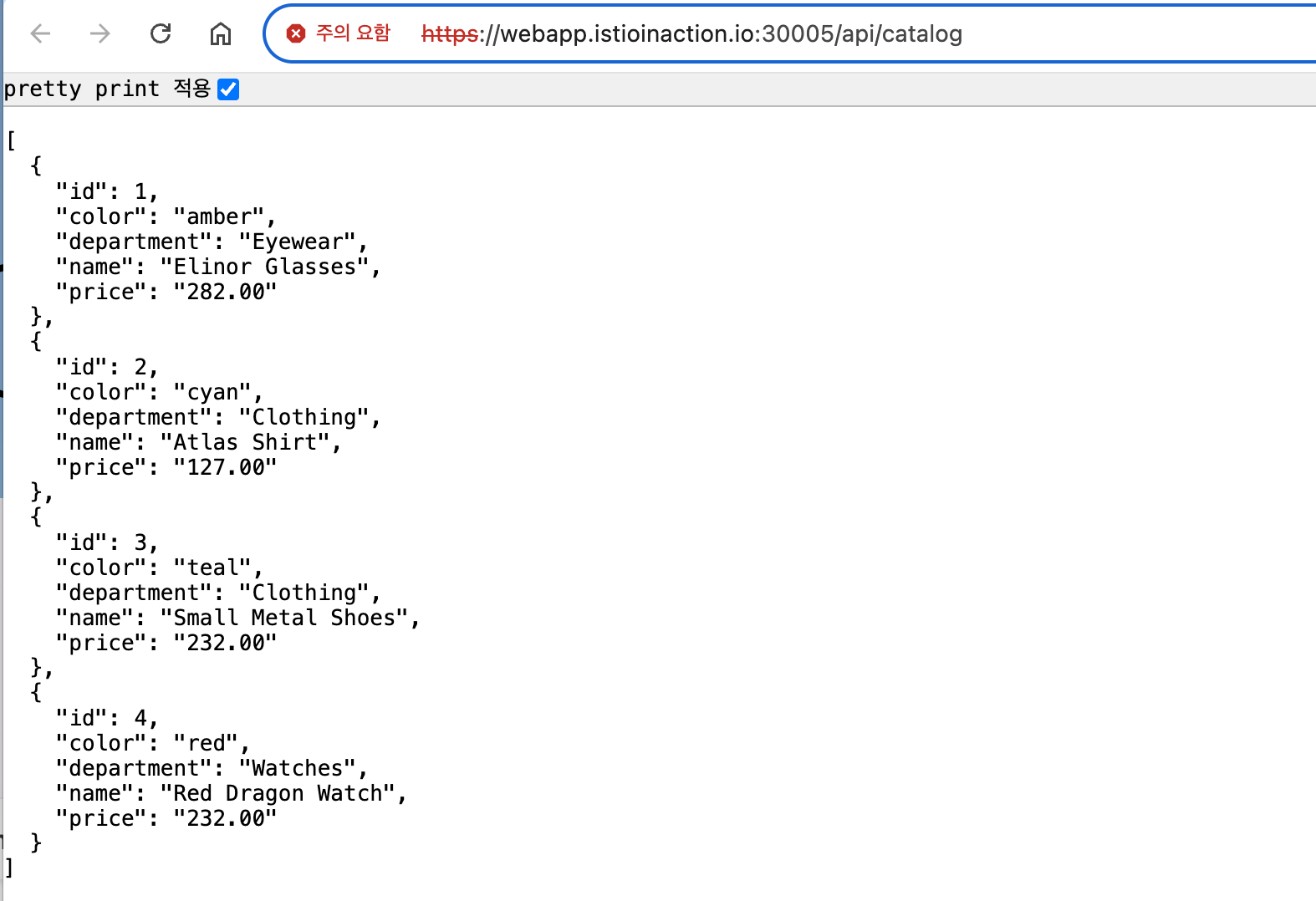The width and height of the screenshot is (1316, 901).
Task: Click the closing square bracket of the array
Action: point(8,868)
